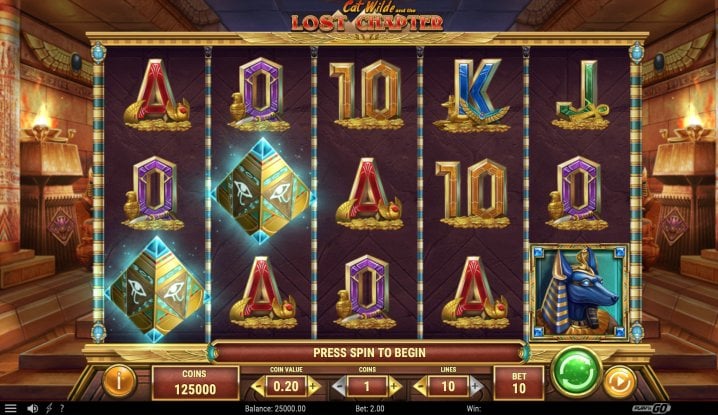This screenshot has height=415, width=718.
Task: Start autoplay with the orange play button
Action: [620, 382]
